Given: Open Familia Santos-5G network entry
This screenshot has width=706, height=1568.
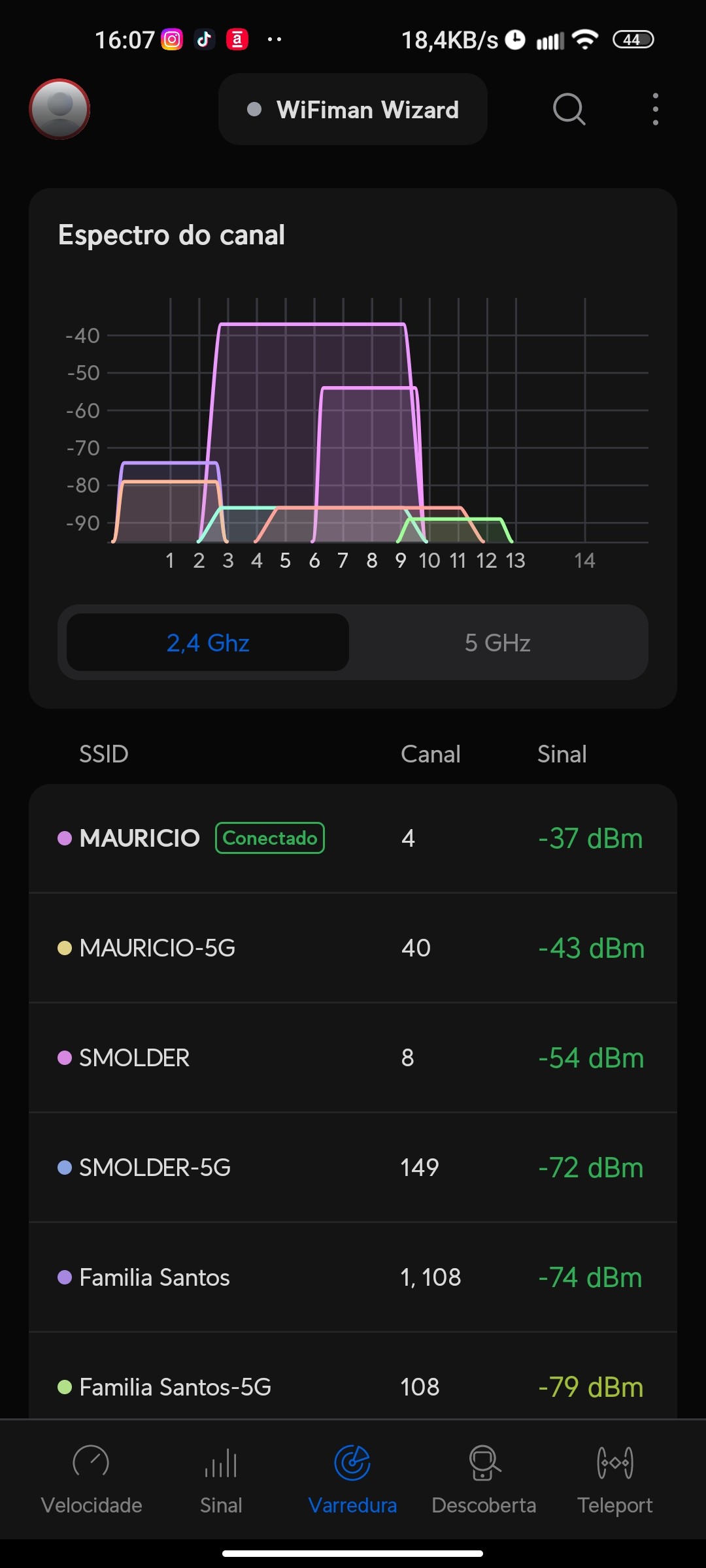Looking at the screenshot, I should pos(353,1385).
